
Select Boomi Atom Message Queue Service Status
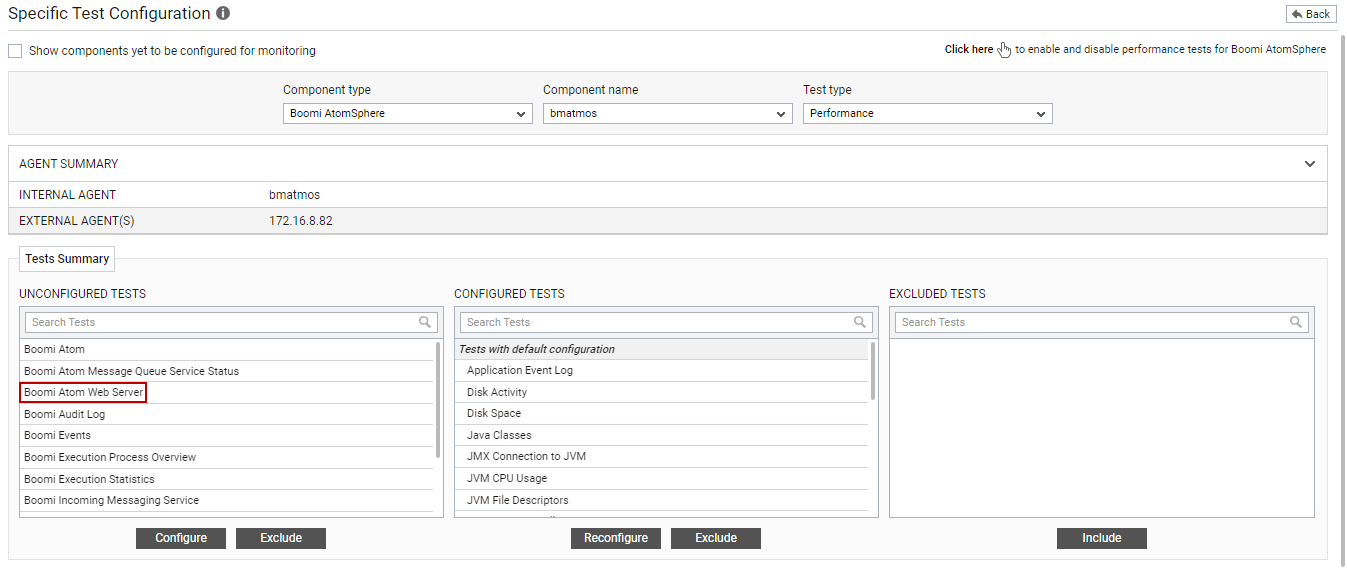coord(227,371)
